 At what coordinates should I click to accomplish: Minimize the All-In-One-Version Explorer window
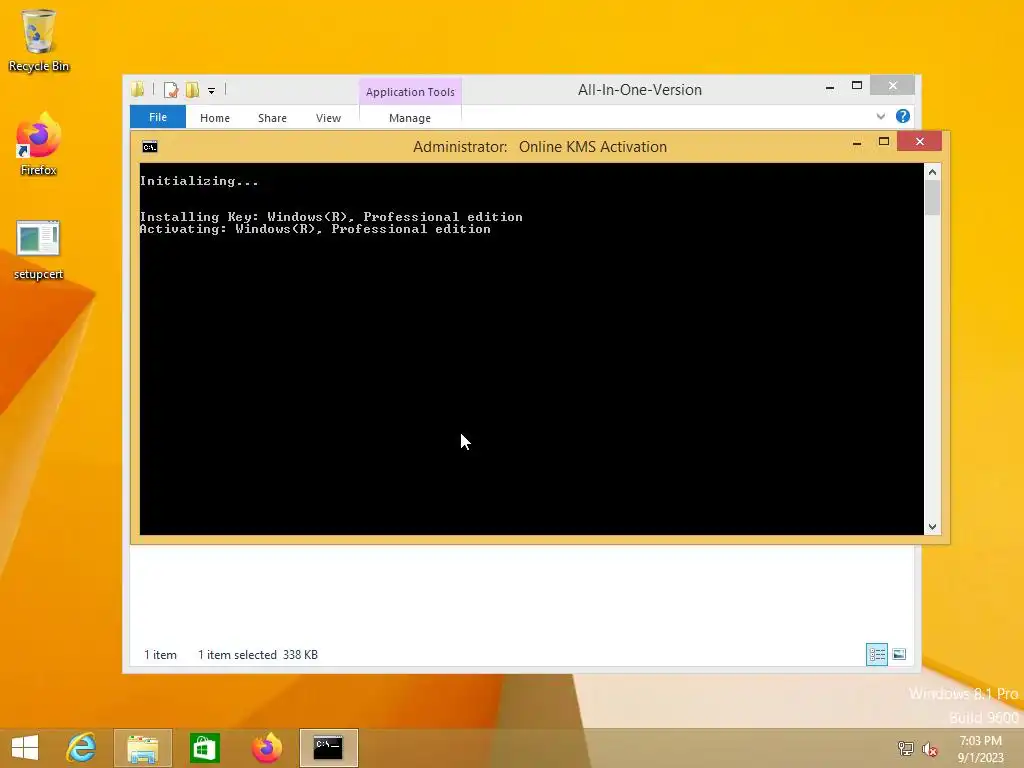[830, 87]
